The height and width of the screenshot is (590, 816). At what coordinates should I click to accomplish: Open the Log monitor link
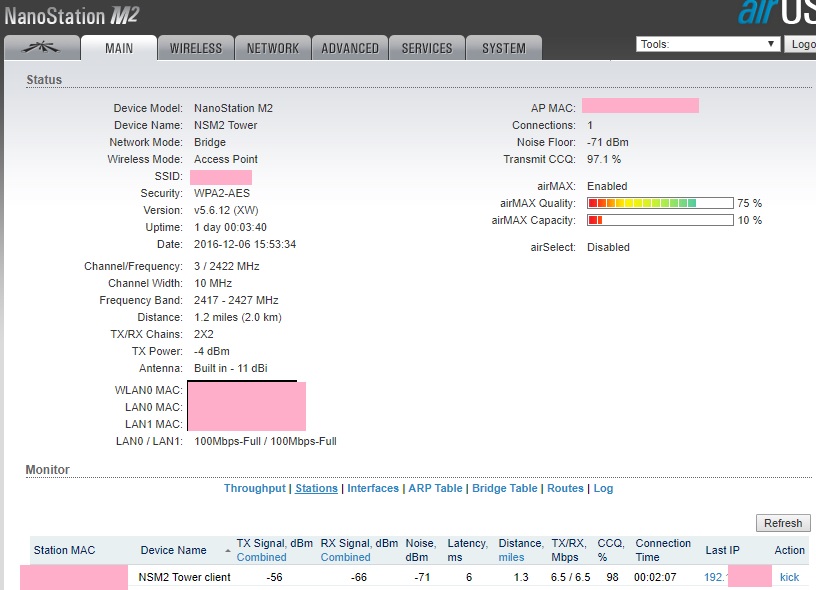click(x=603, y=488)
